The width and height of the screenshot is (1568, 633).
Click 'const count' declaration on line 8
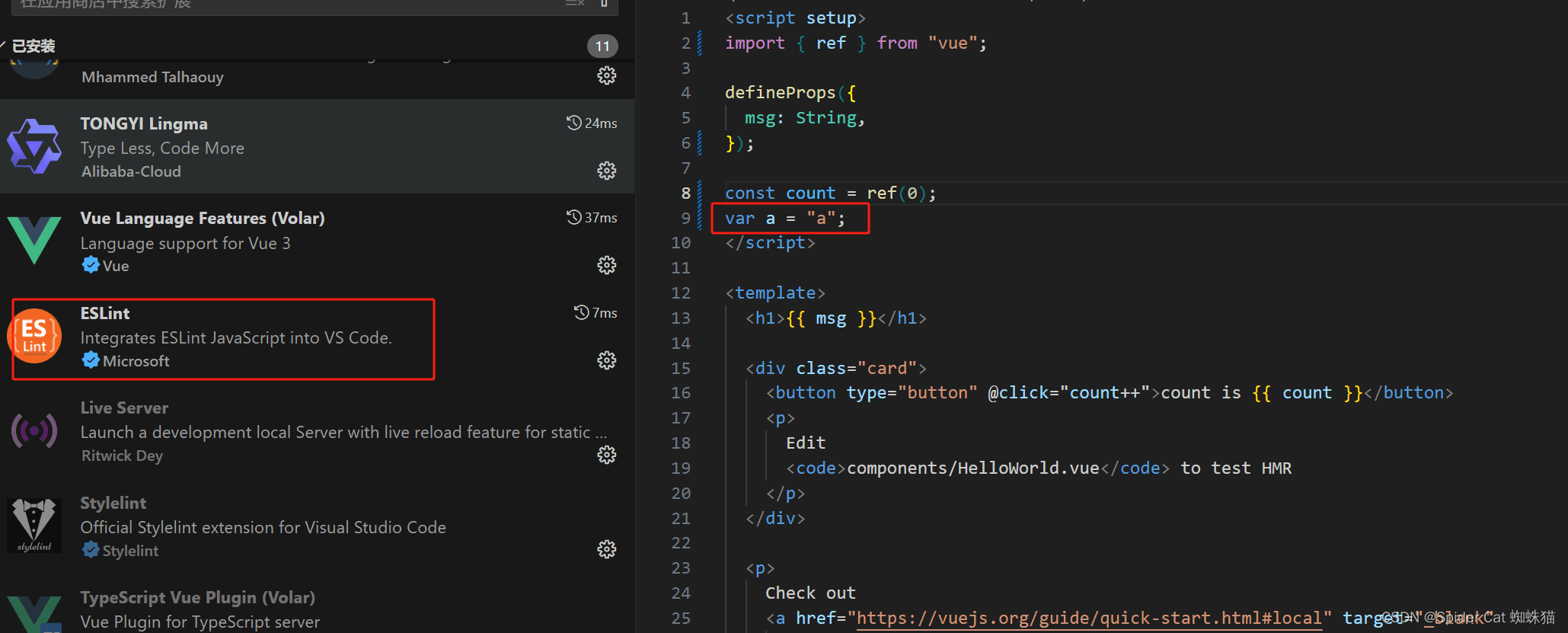pyautogui.click(x=780, y=193)
